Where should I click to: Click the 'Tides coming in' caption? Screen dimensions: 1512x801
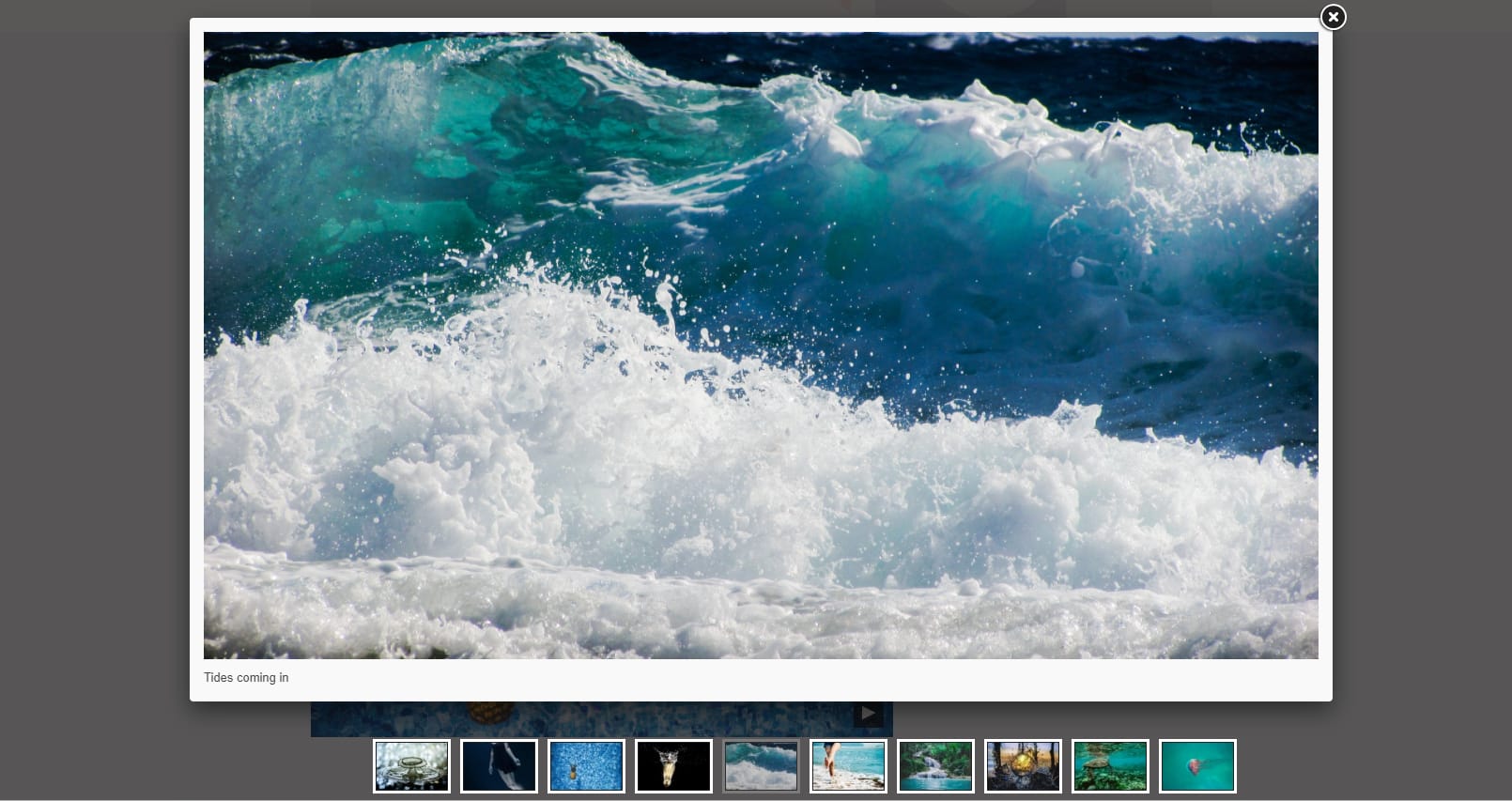tap(246, 678)
